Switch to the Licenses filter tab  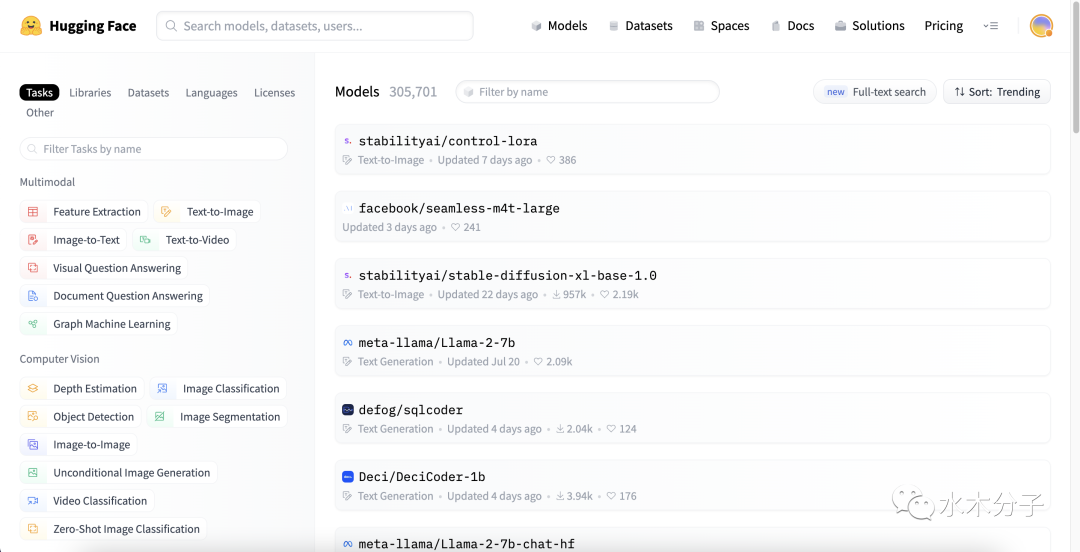274,92
